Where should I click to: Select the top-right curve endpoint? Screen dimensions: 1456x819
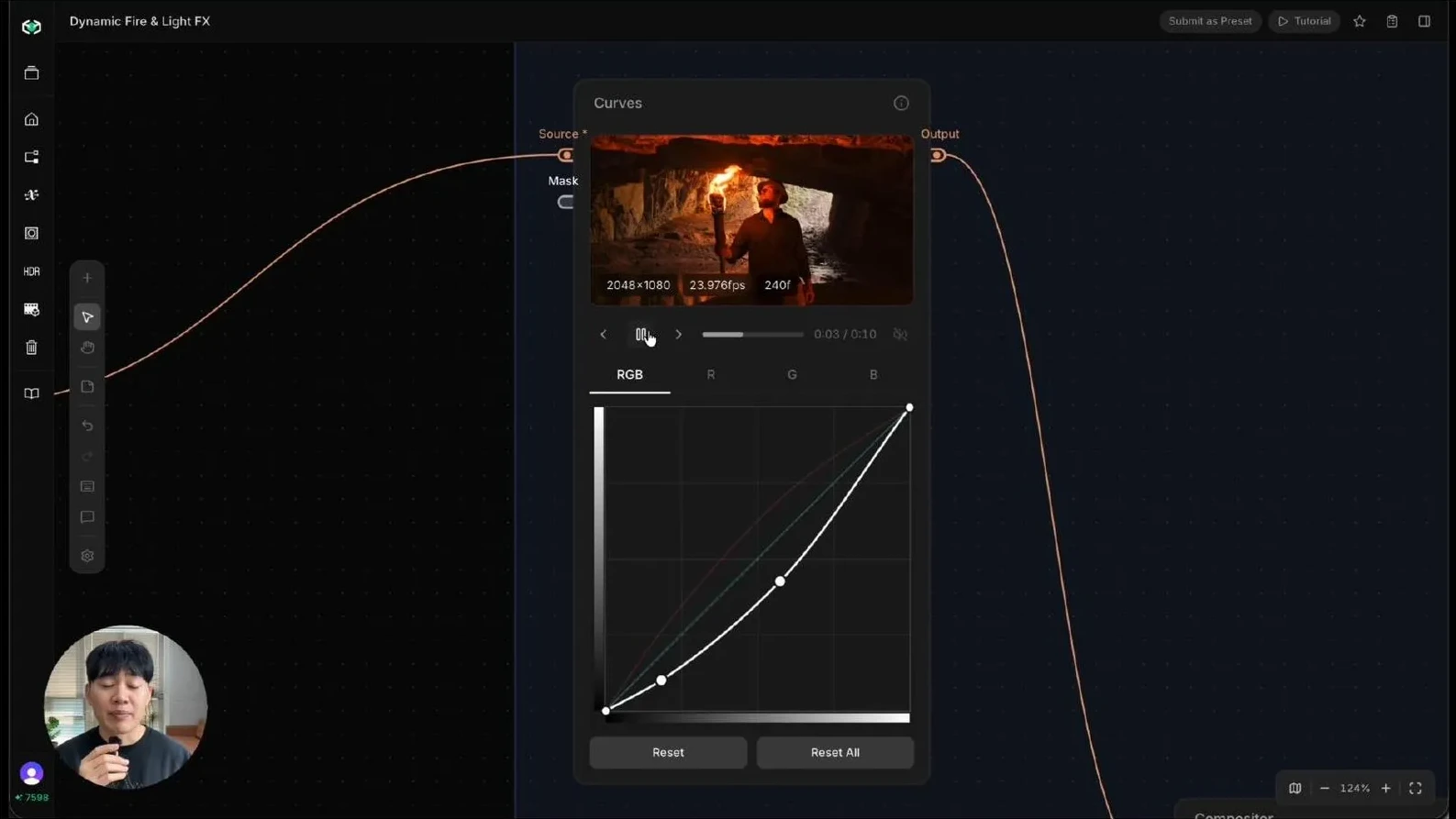[909, 407]
